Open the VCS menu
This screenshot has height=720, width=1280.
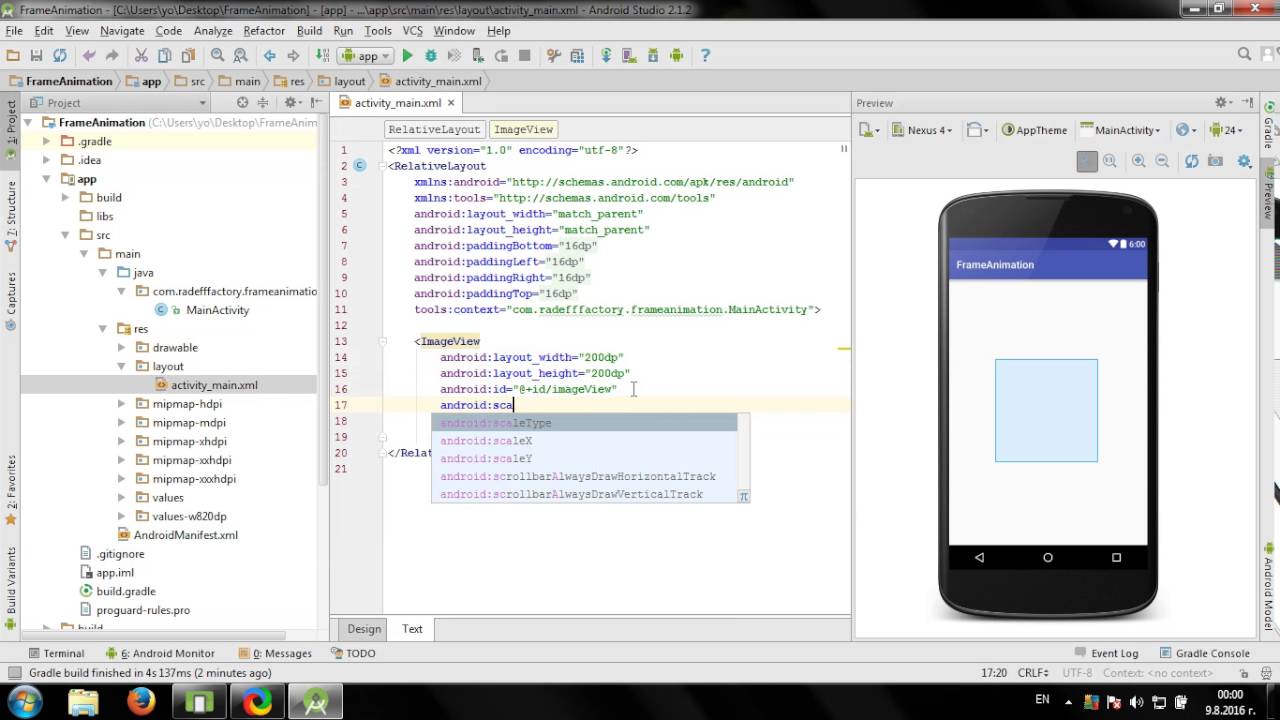pos(412,31)
